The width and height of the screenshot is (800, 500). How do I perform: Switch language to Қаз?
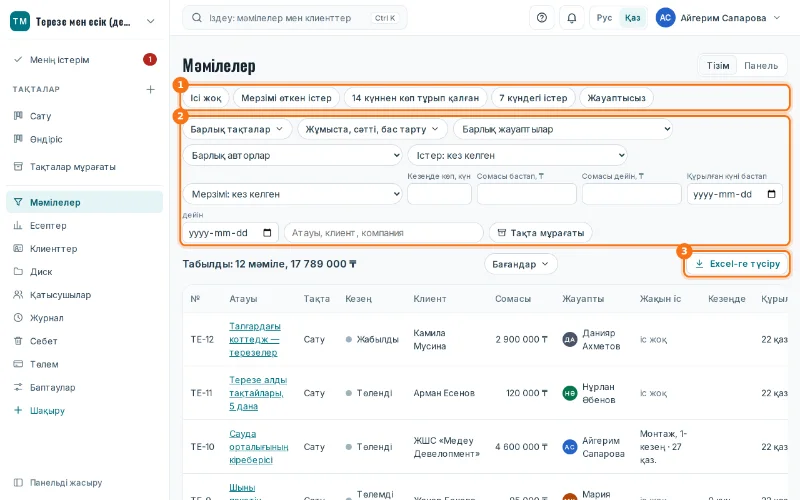pyautogui.click(x=632, y=18)
